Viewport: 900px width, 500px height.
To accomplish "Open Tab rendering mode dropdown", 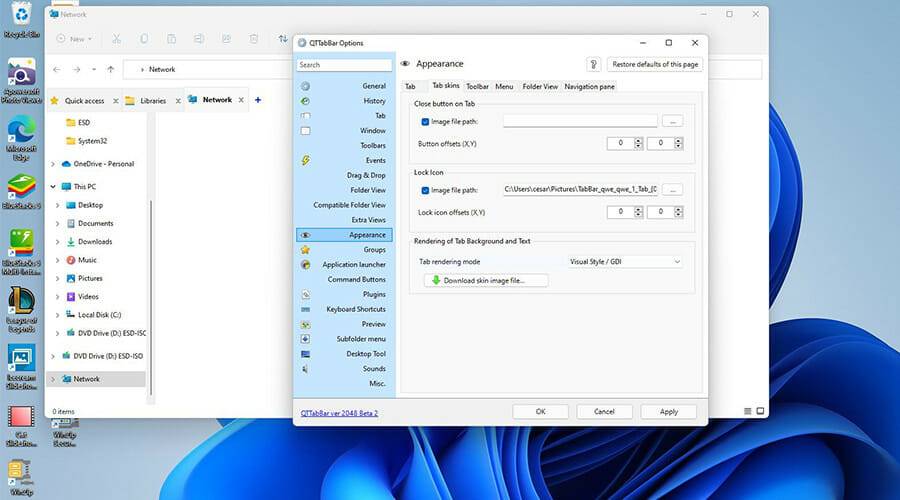I will (625, 262).
